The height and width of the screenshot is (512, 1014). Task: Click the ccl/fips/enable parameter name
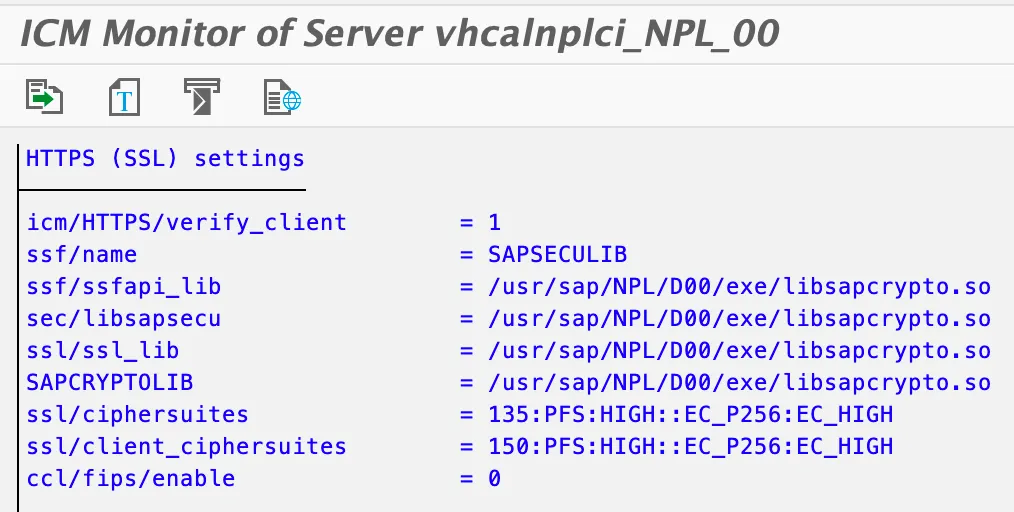131,479
